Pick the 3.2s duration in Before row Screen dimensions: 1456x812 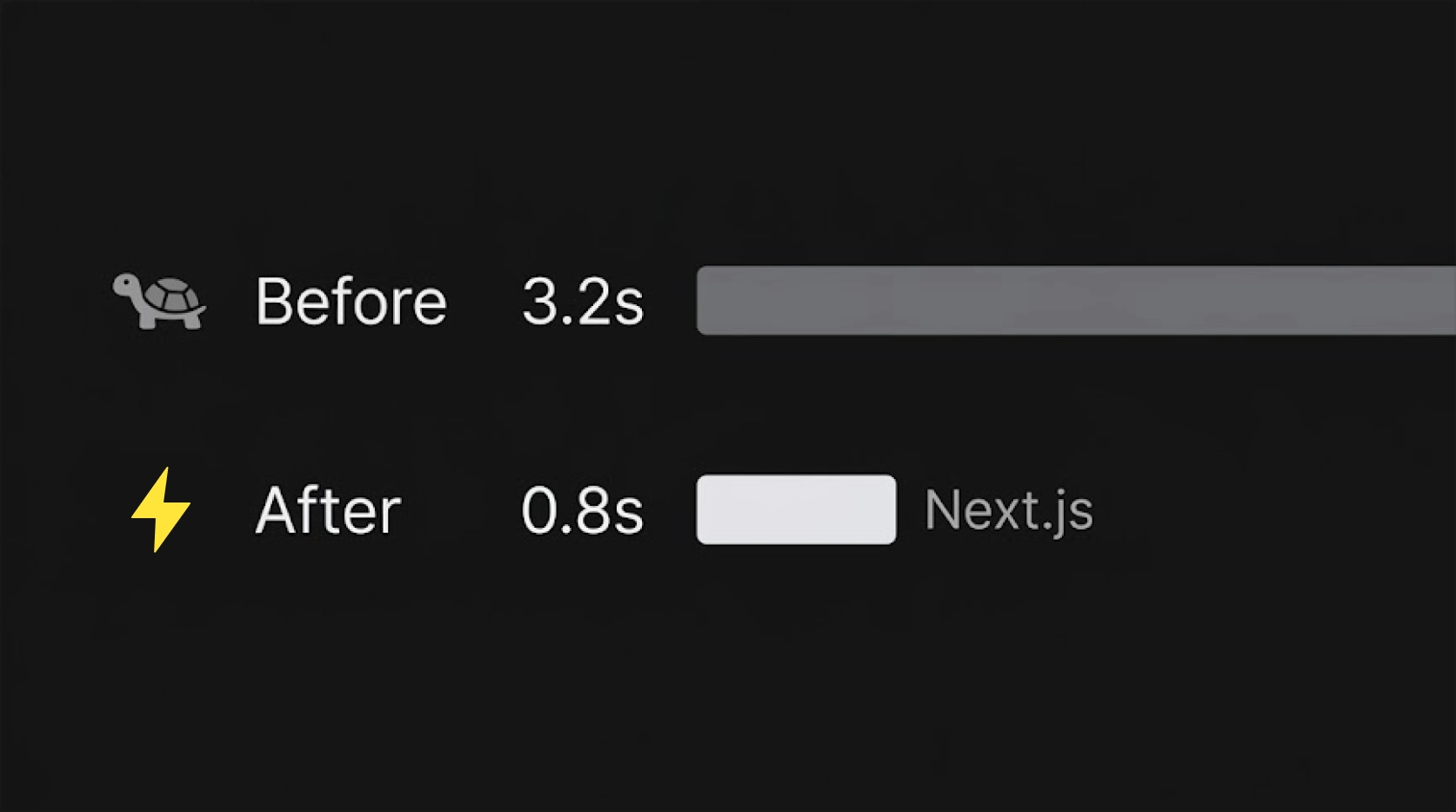click(583, 302)
